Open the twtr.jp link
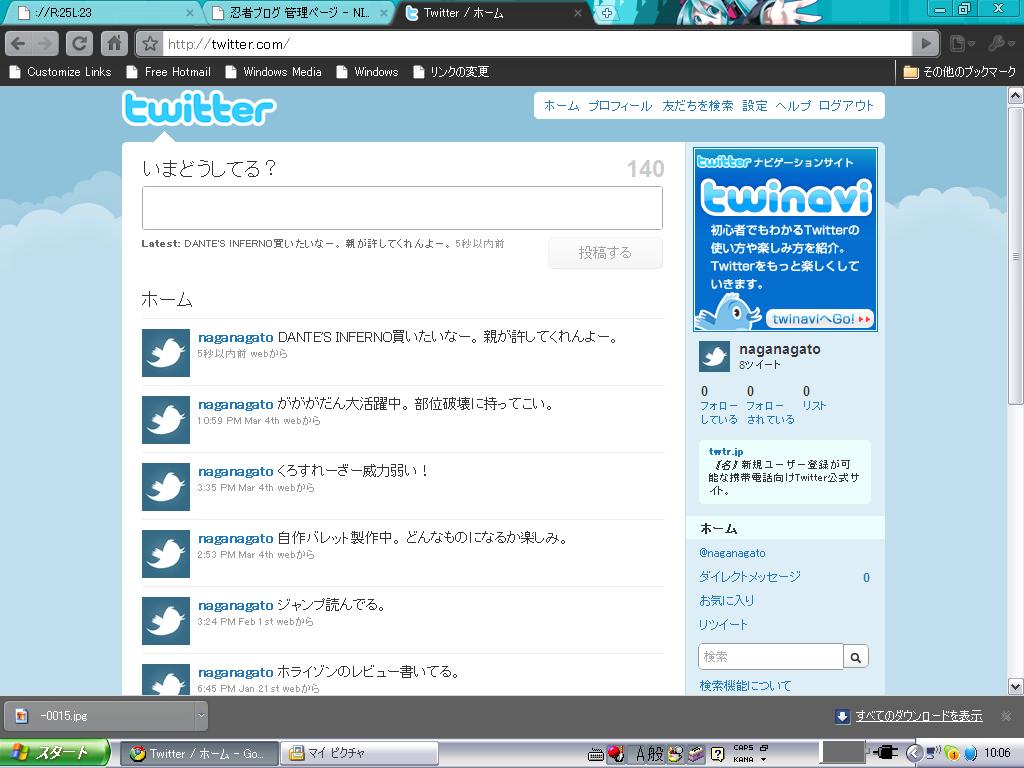1024x768 pixels. [726, 451]
